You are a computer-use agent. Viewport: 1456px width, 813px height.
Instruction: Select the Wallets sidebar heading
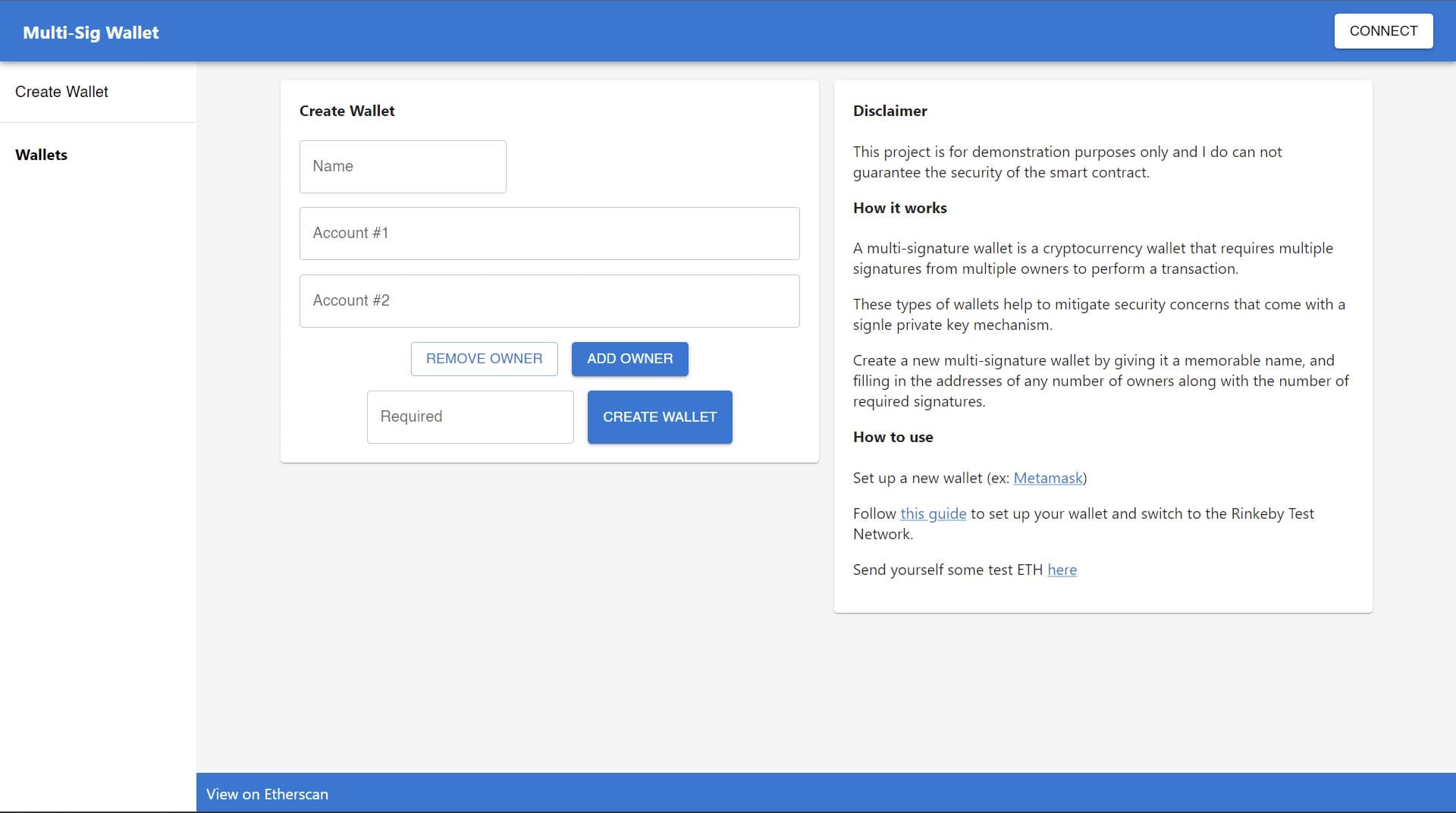[41, 155]
